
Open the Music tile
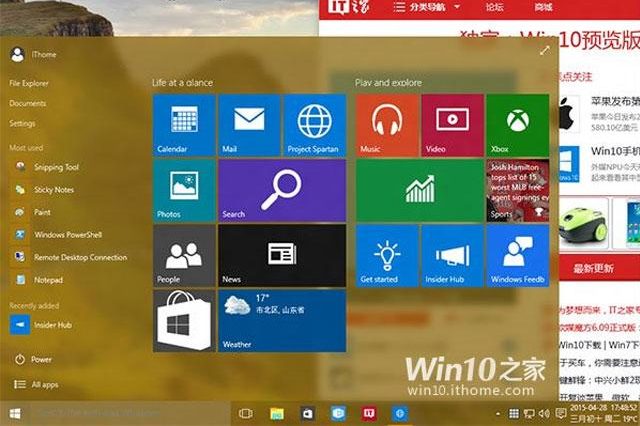point(387,125)
